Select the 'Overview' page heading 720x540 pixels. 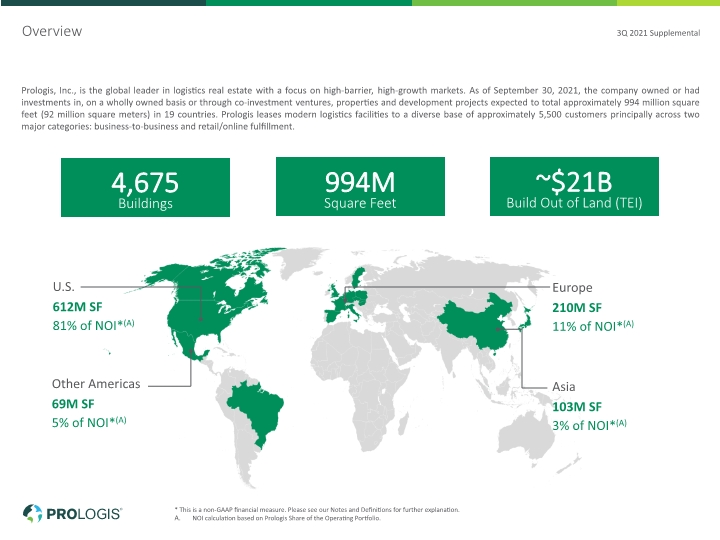pos(52,31)
